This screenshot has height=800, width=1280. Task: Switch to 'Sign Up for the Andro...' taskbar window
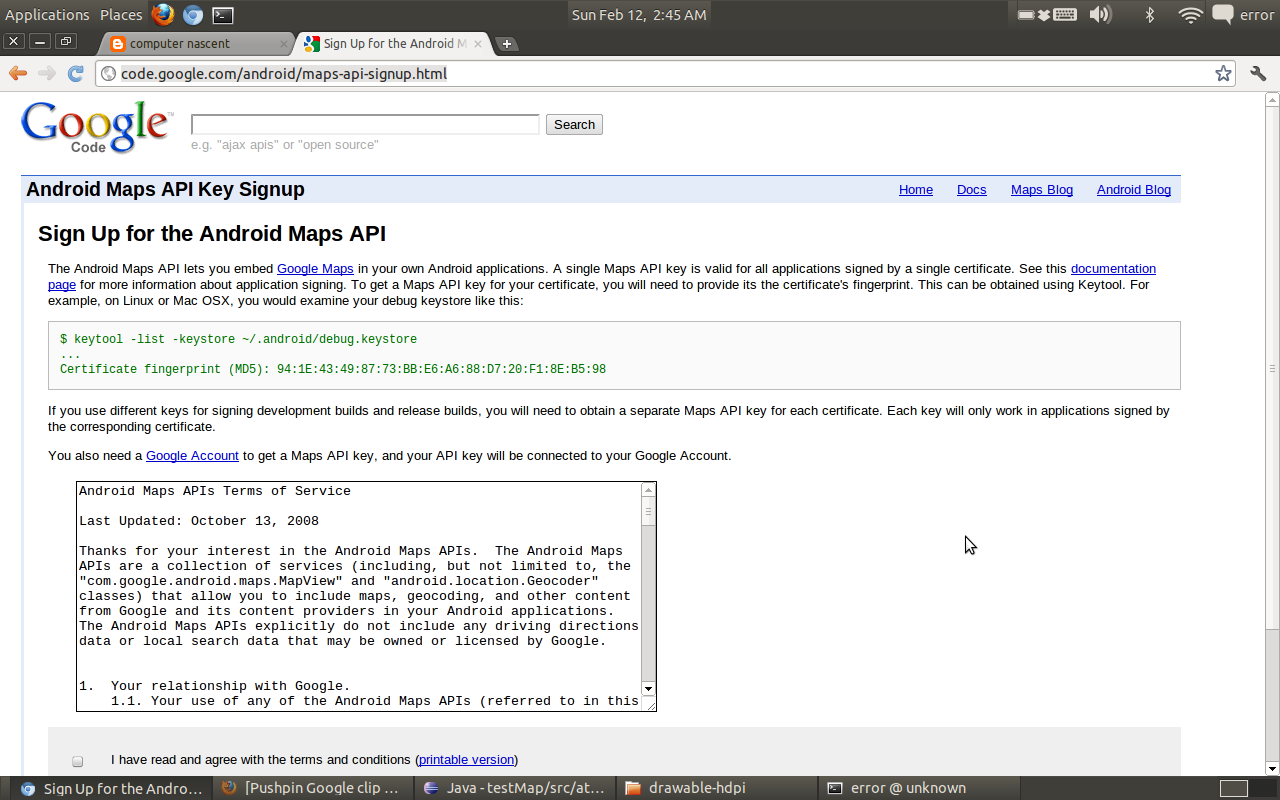point(113,788)
